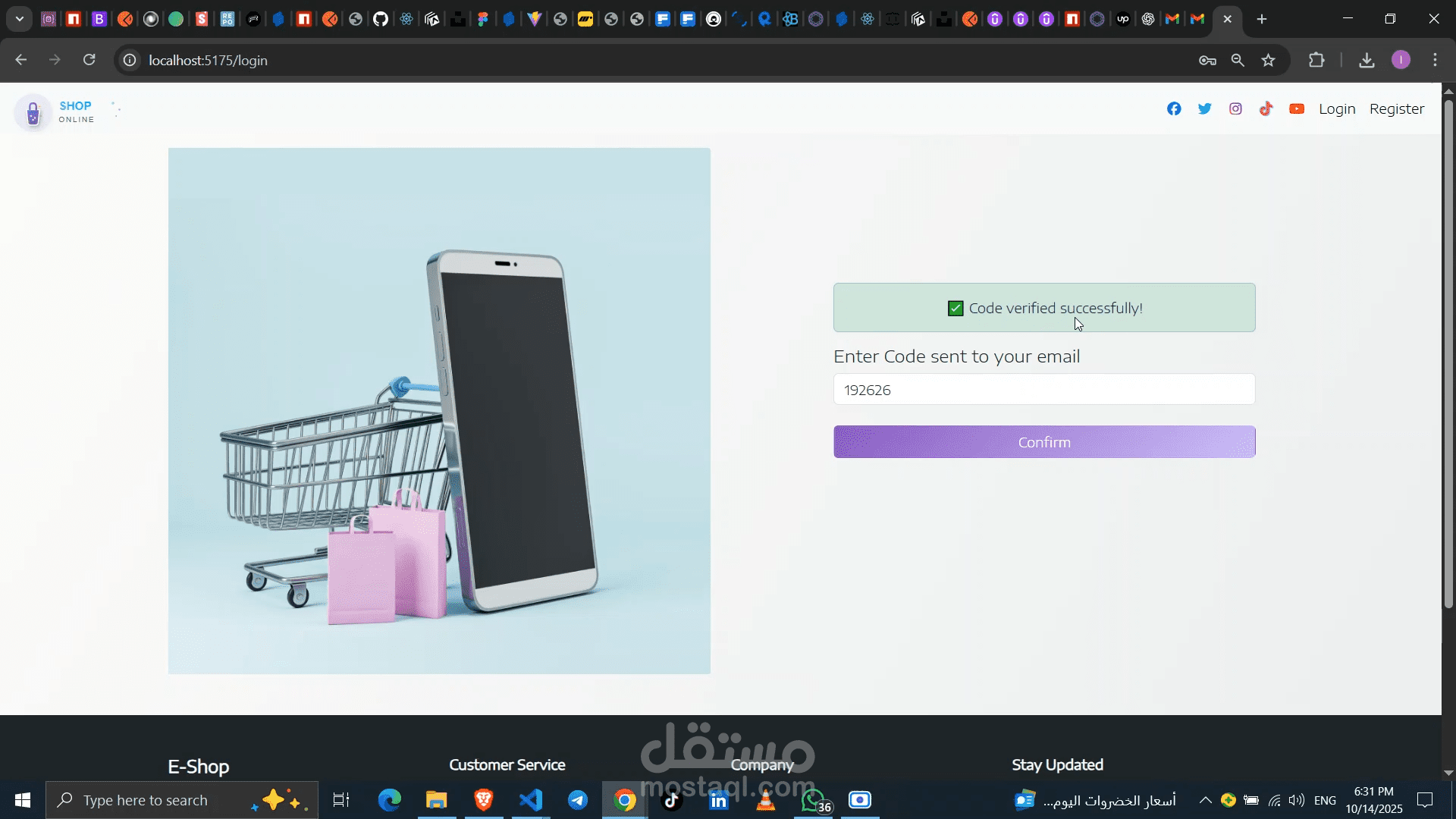The image size is (1456, 819).
Task: Open the Twitter social icon
Action: pos(1204,108)
